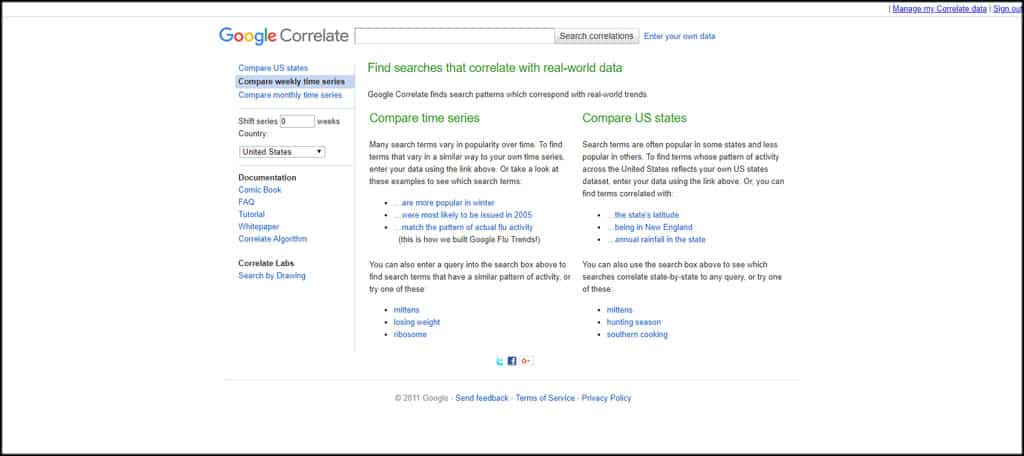
Task: Click mittens under Compare US states
Action: coord(620,310)
